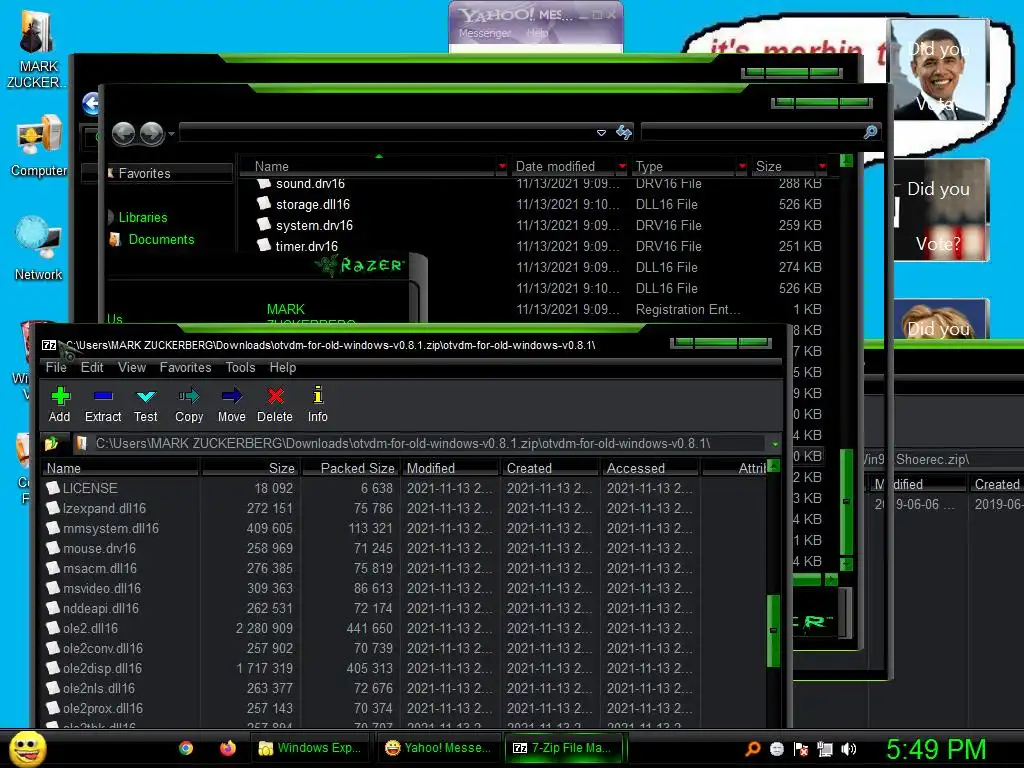Sort 7-Zip list by Packed Size column

349,468
